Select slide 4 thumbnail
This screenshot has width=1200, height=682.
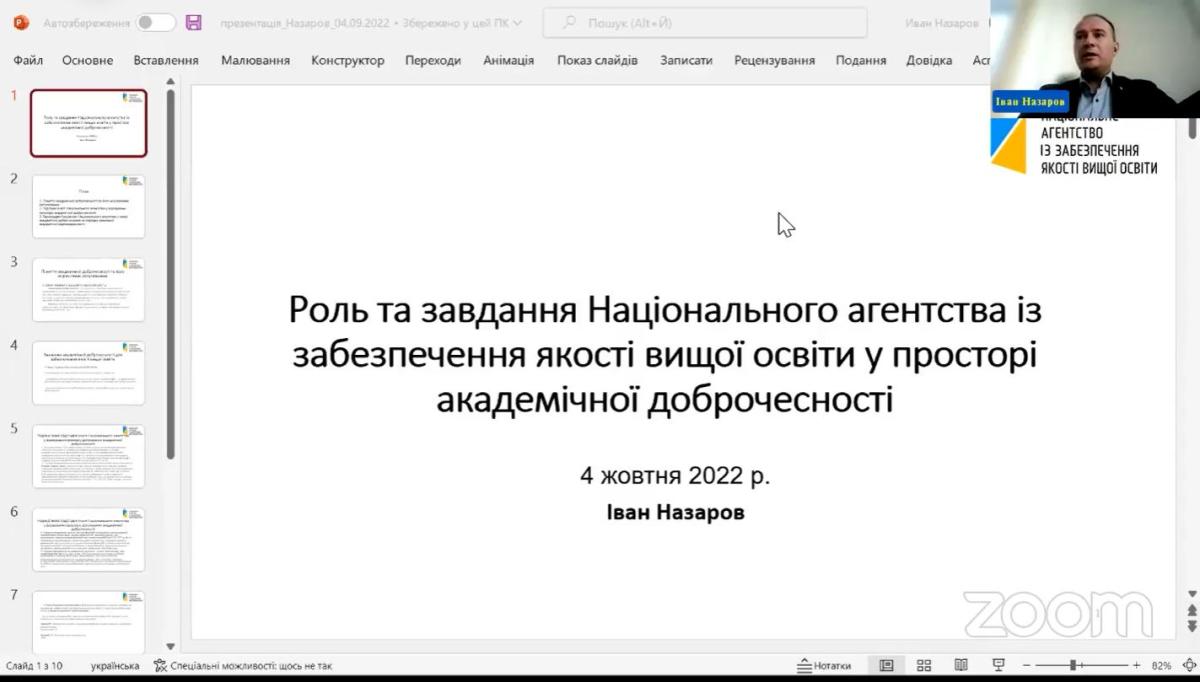tap(88, 372)
